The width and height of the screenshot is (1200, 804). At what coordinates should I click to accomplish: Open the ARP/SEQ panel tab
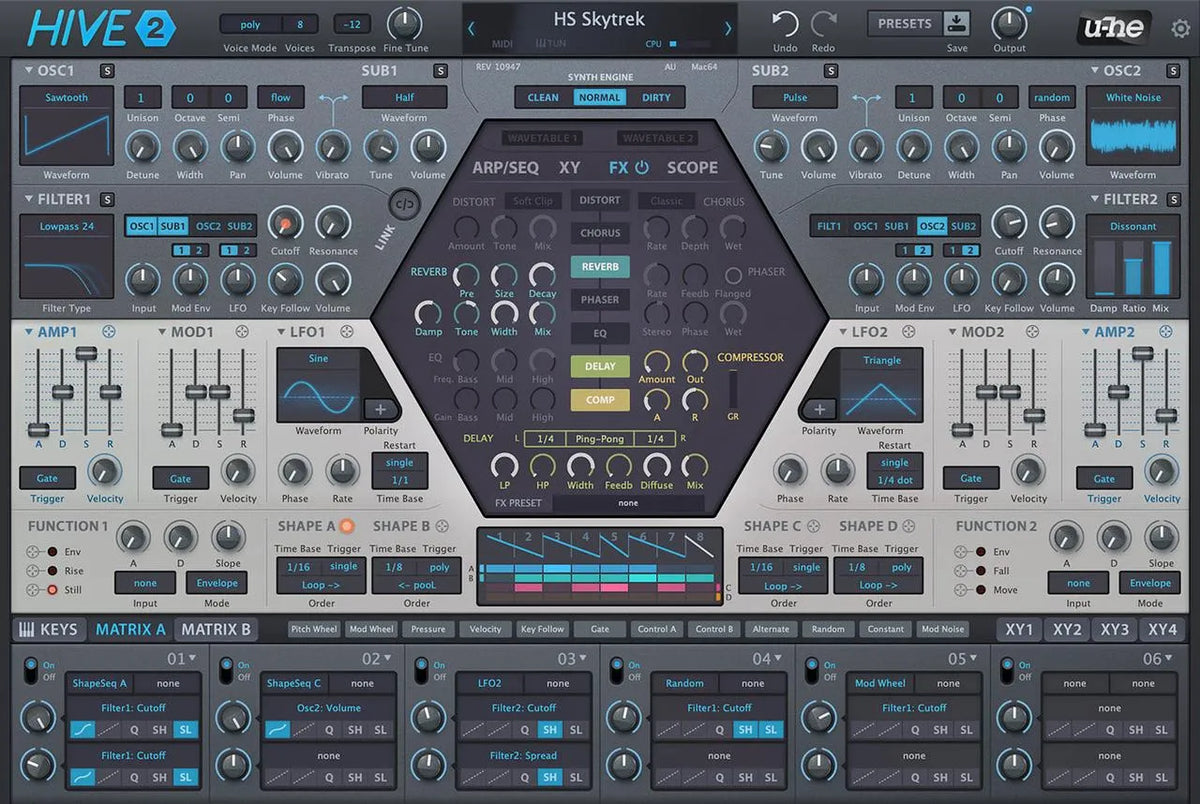point(505,168)
